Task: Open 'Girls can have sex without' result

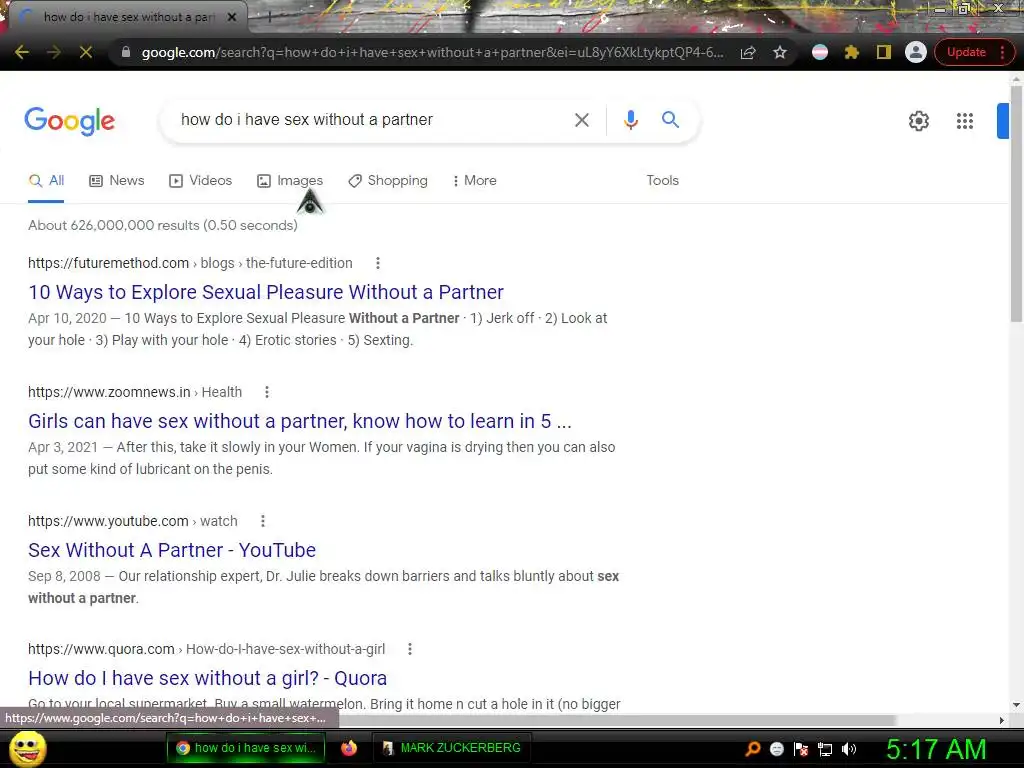Action: (300, 422)
